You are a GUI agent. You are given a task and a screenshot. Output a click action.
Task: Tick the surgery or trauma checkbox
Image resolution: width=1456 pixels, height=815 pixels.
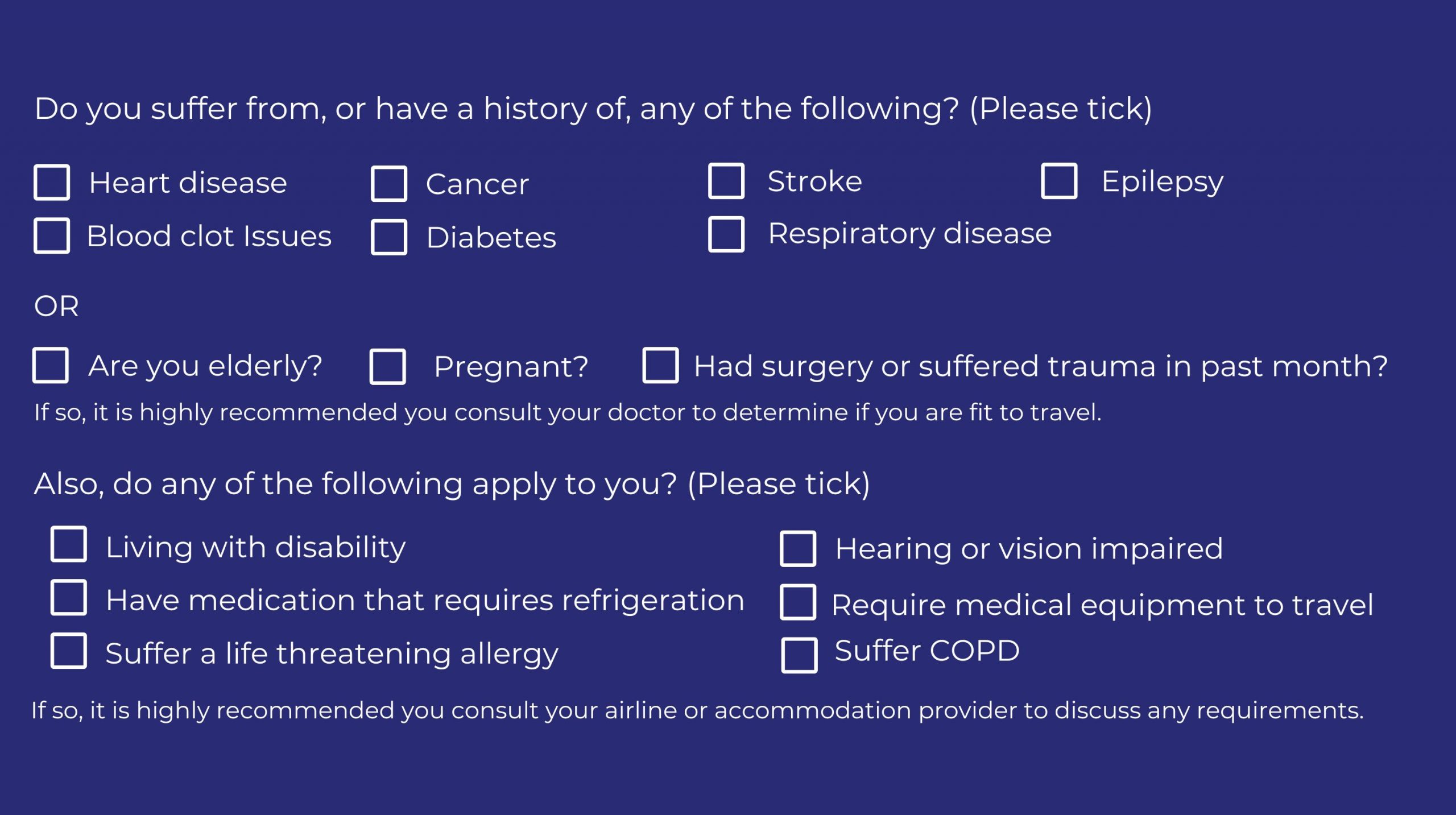tap(660, 365)
